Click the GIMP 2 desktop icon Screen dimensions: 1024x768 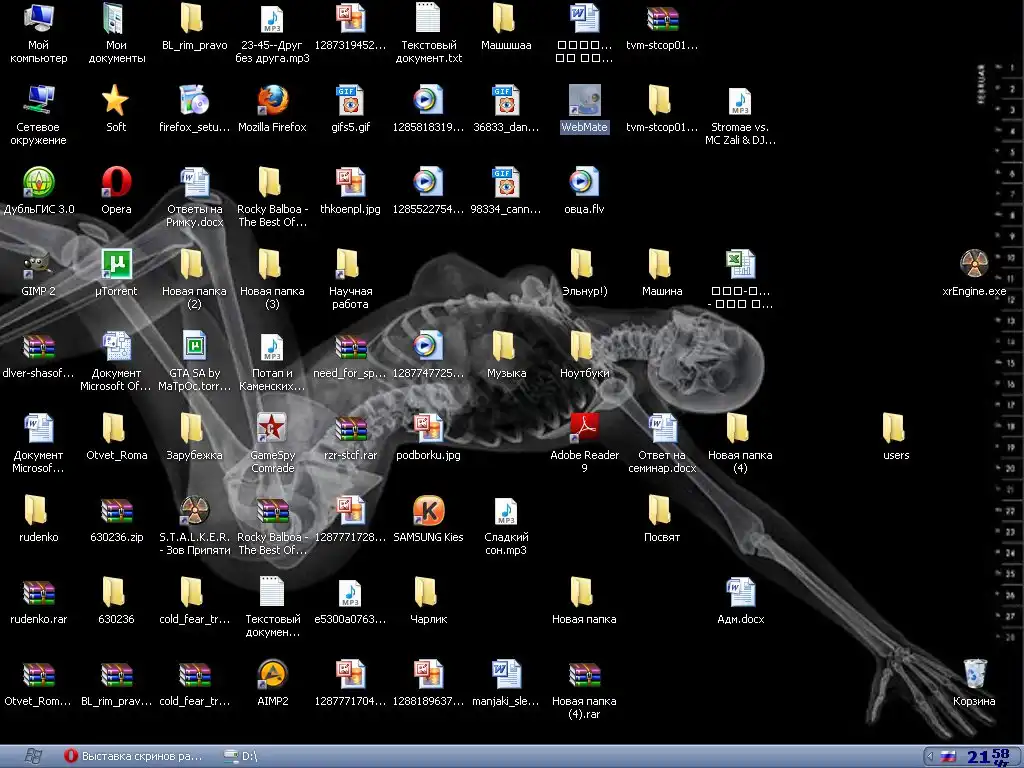38,265
